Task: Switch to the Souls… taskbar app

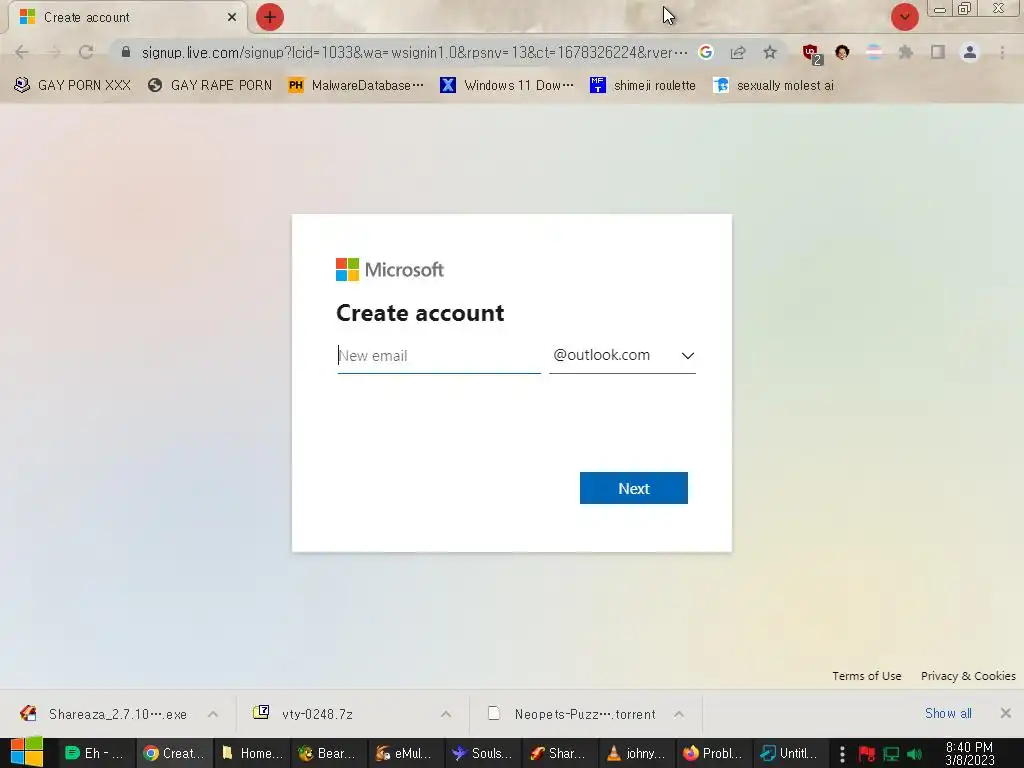Action: pos(483,753)
